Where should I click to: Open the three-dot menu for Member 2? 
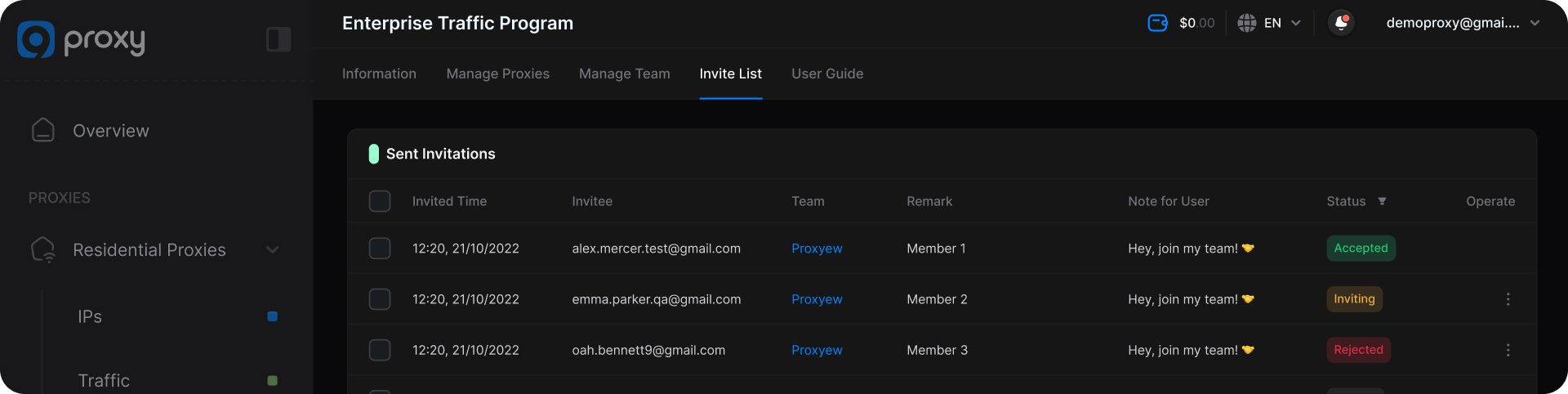1508,299
